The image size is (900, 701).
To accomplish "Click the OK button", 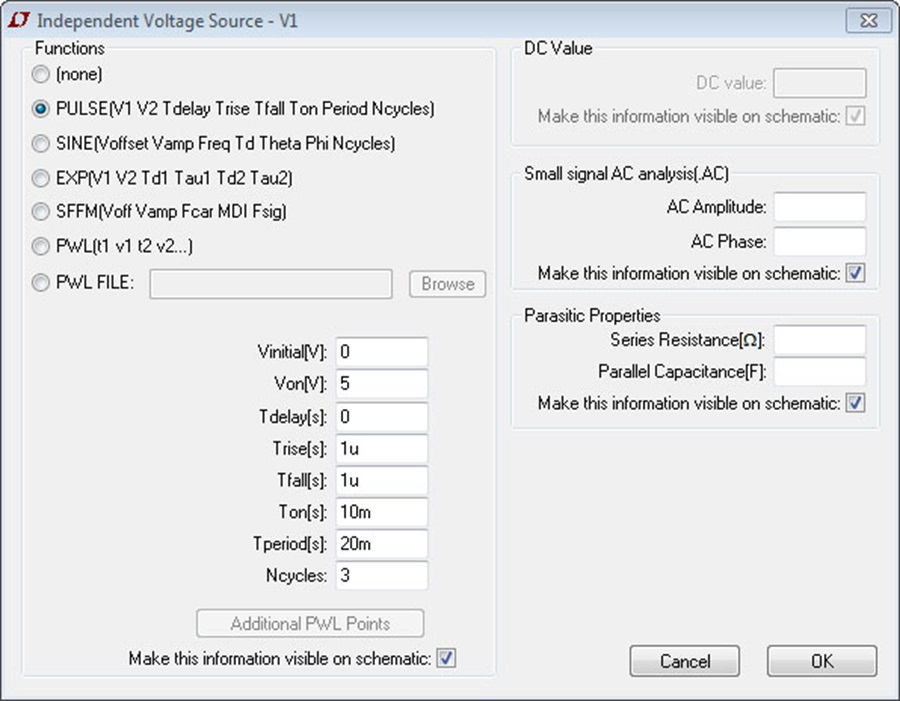I will pyautogui.click(x=822, y=661).
